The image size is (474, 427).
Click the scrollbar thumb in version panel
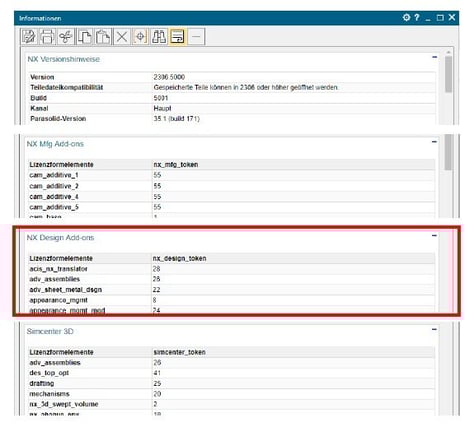449,74
